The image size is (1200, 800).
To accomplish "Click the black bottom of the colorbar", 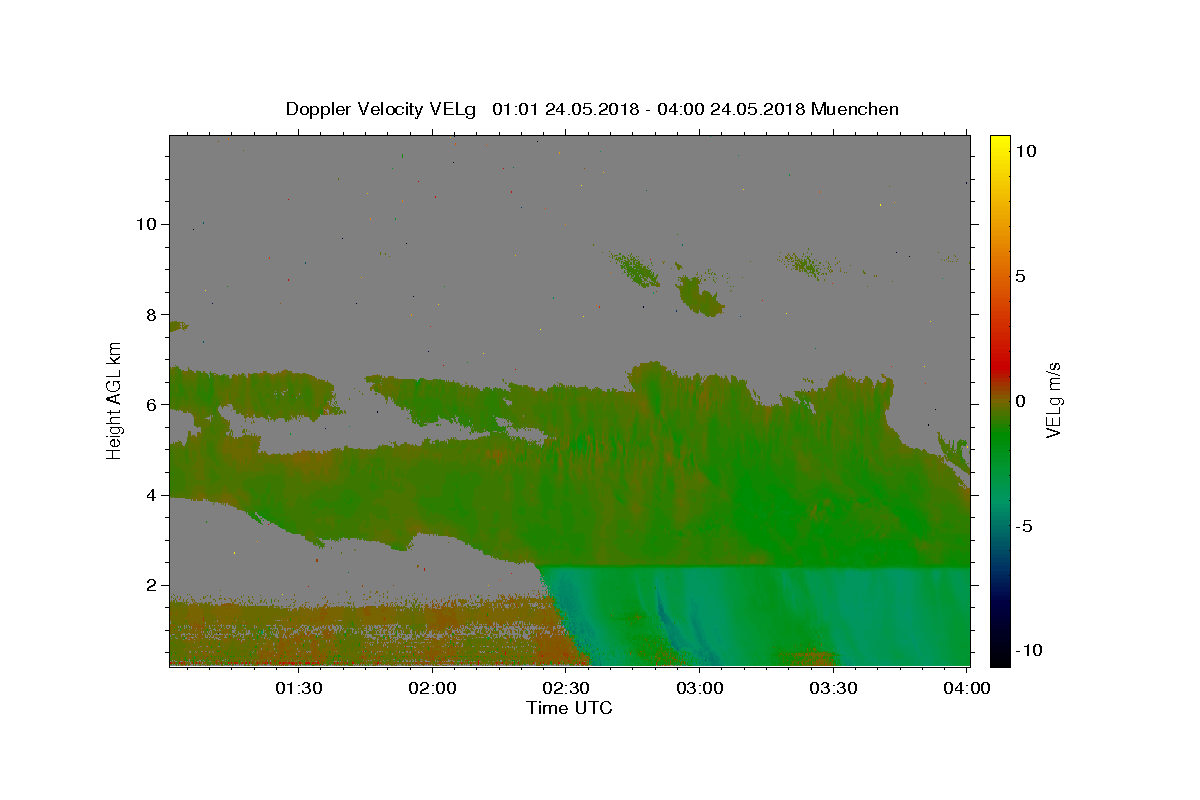I will (999, 655).
